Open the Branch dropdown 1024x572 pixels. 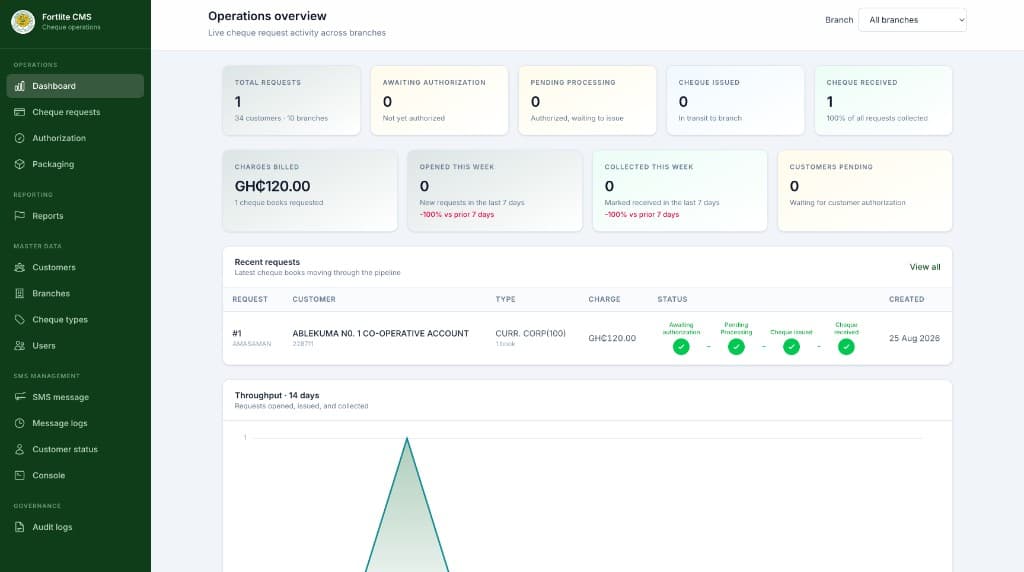[x=912, y=20]
